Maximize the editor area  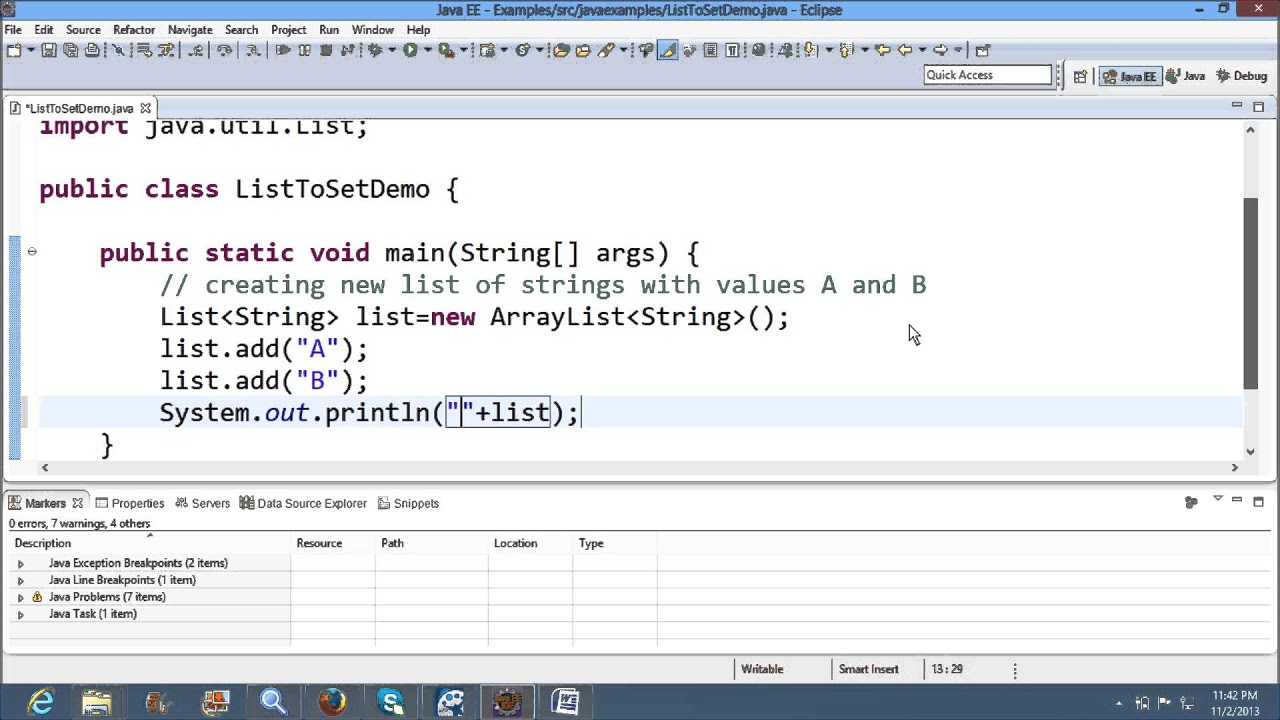pyautogui.click(x=1258, y=106)
